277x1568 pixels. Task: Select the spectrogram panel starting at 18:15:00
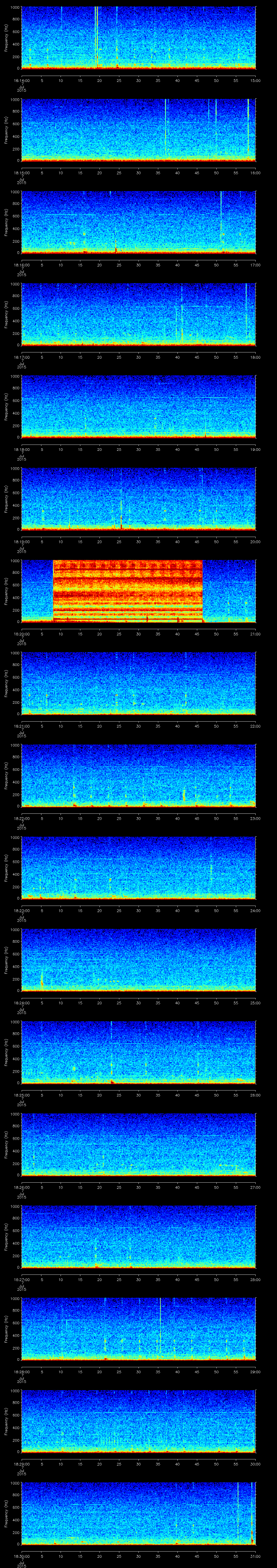tap(139, 130)
